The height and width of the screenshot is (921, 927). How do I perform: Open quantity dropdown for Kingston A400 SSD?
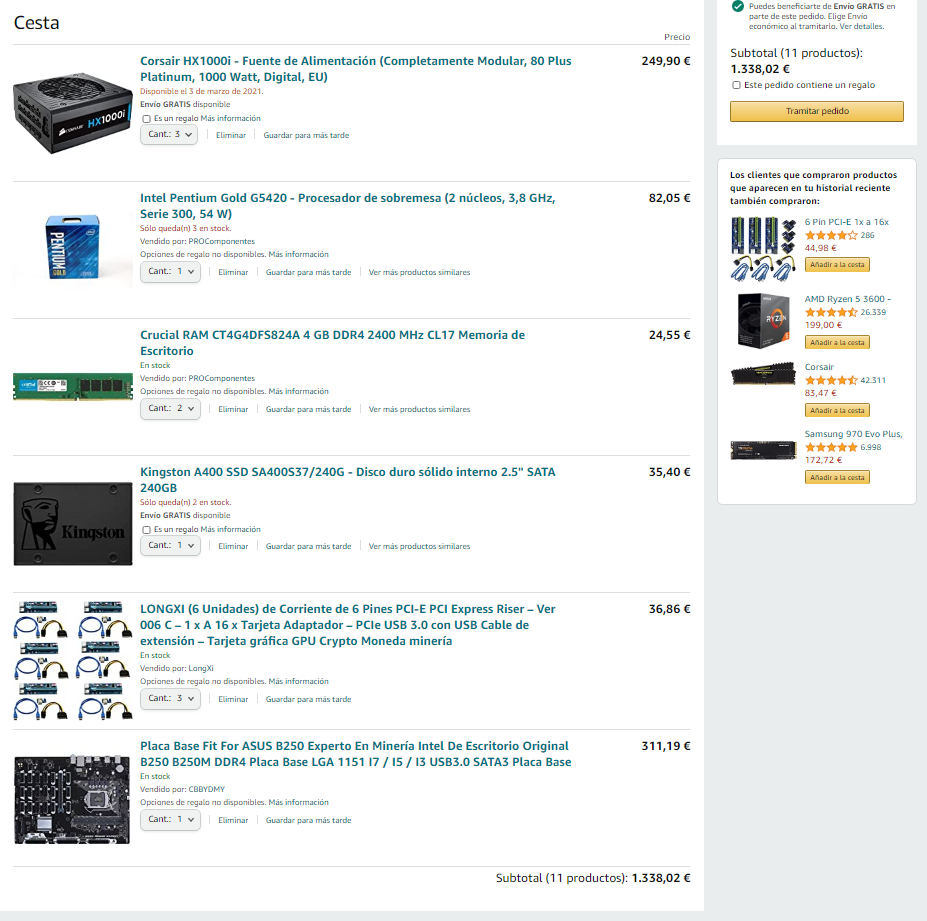(x=170, y=546)
